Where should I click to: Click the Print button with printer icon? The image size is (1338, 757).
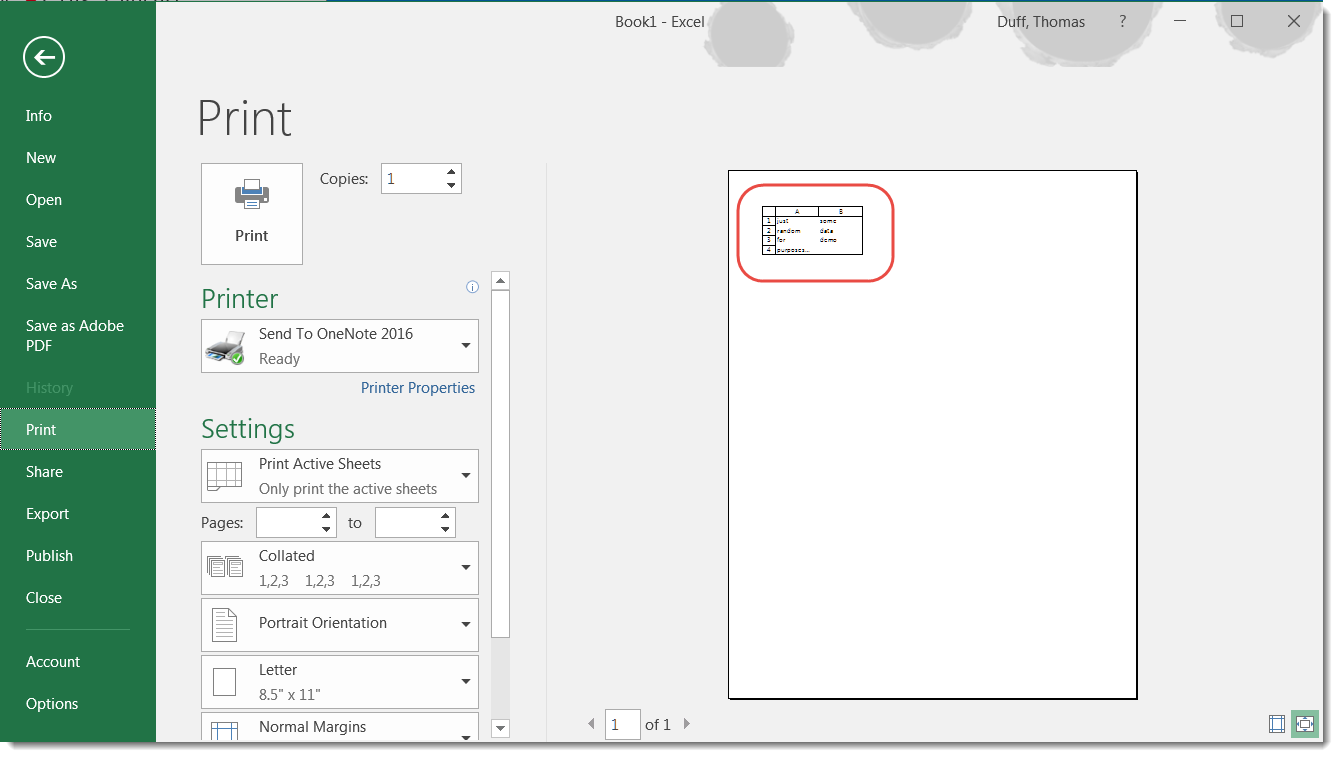(x=251, y=213)
